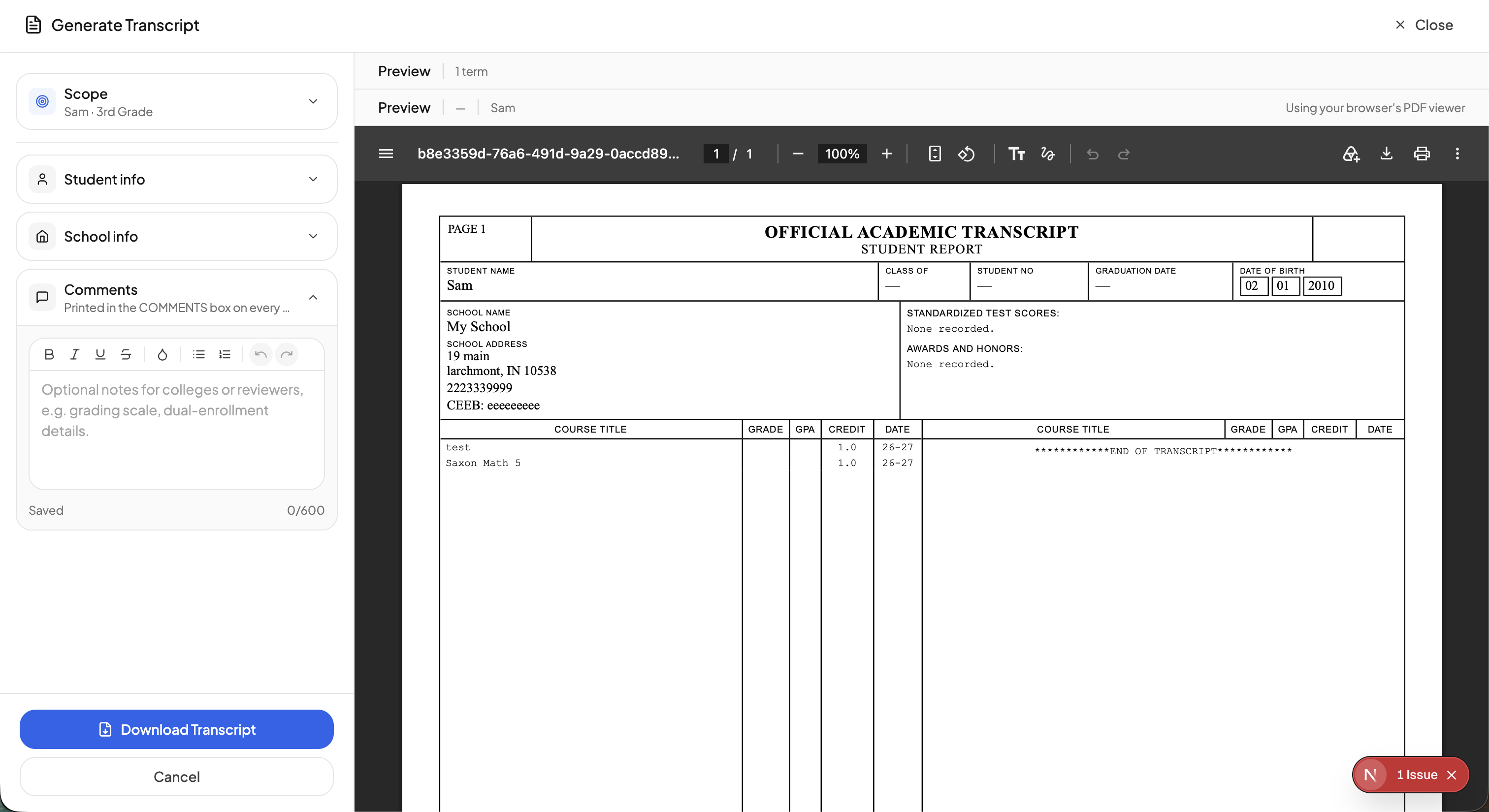The height and width of the screenshot is (812, 1489).
Task: Toggle strikethrough formatting in comments editor
Action: pyautogui.click(x=126, y=354)
